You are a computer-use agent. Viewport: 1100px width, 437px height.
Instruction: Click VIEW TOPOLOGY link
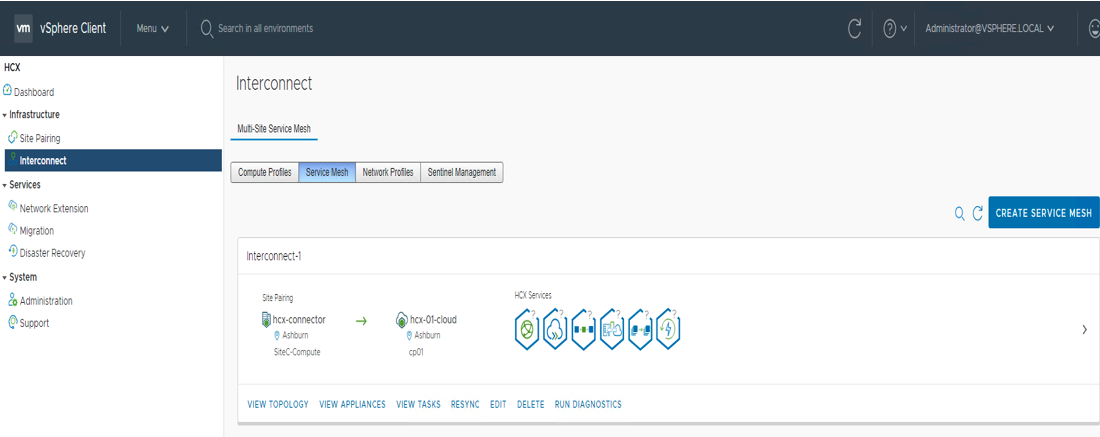[x=278, y=404]
